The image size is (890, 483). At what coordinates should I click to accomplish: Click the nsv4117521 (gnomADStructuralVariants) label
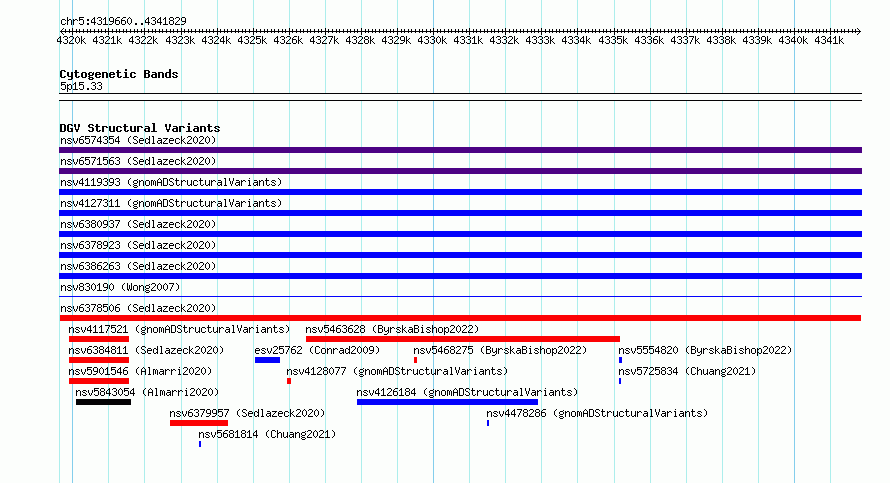179,329
